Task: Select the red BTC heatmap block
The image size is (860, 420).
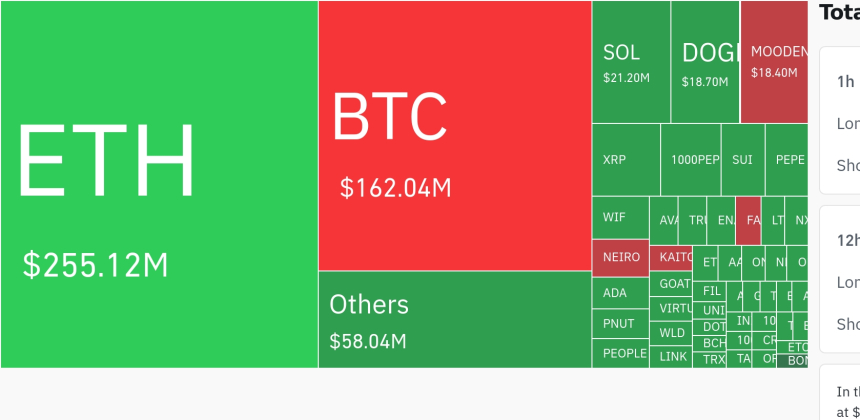Action: coord(454,135)
